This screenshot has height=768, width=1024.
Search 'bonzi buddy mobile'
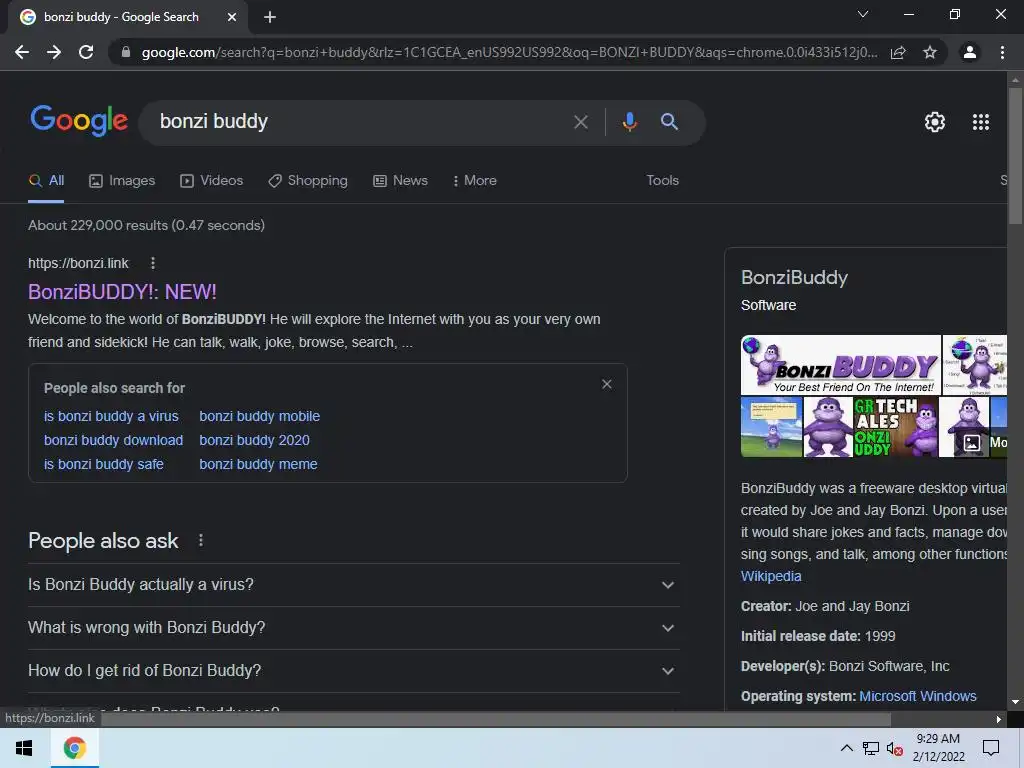259,416
